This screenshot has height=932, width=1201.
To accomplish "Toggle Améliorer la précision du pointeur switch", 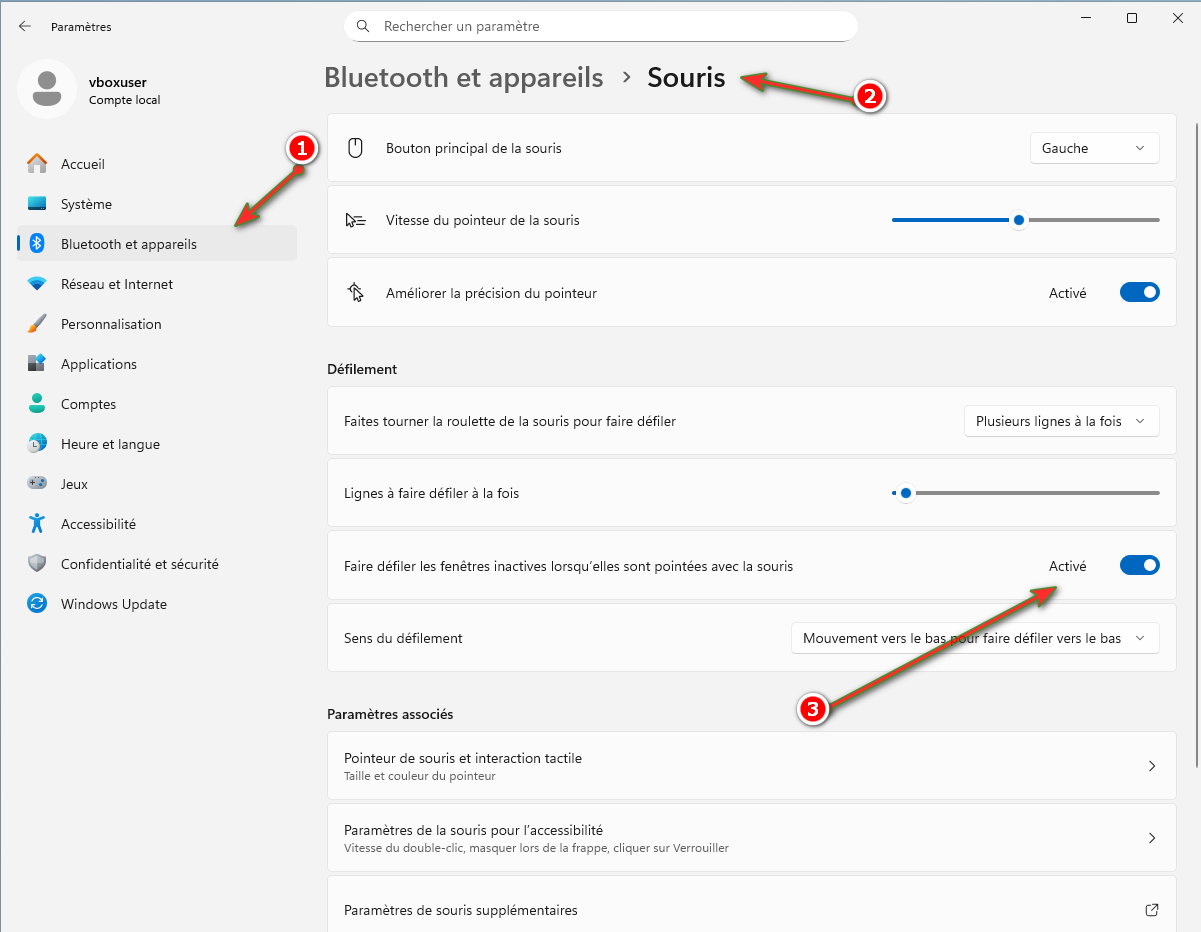I will pos(1139,293).
